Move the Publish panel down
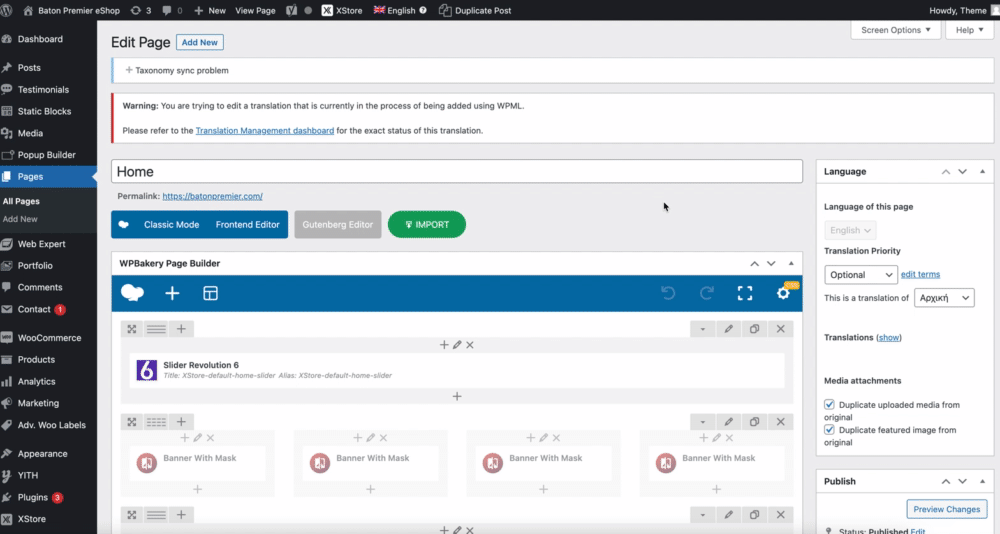 coord(962,481)
